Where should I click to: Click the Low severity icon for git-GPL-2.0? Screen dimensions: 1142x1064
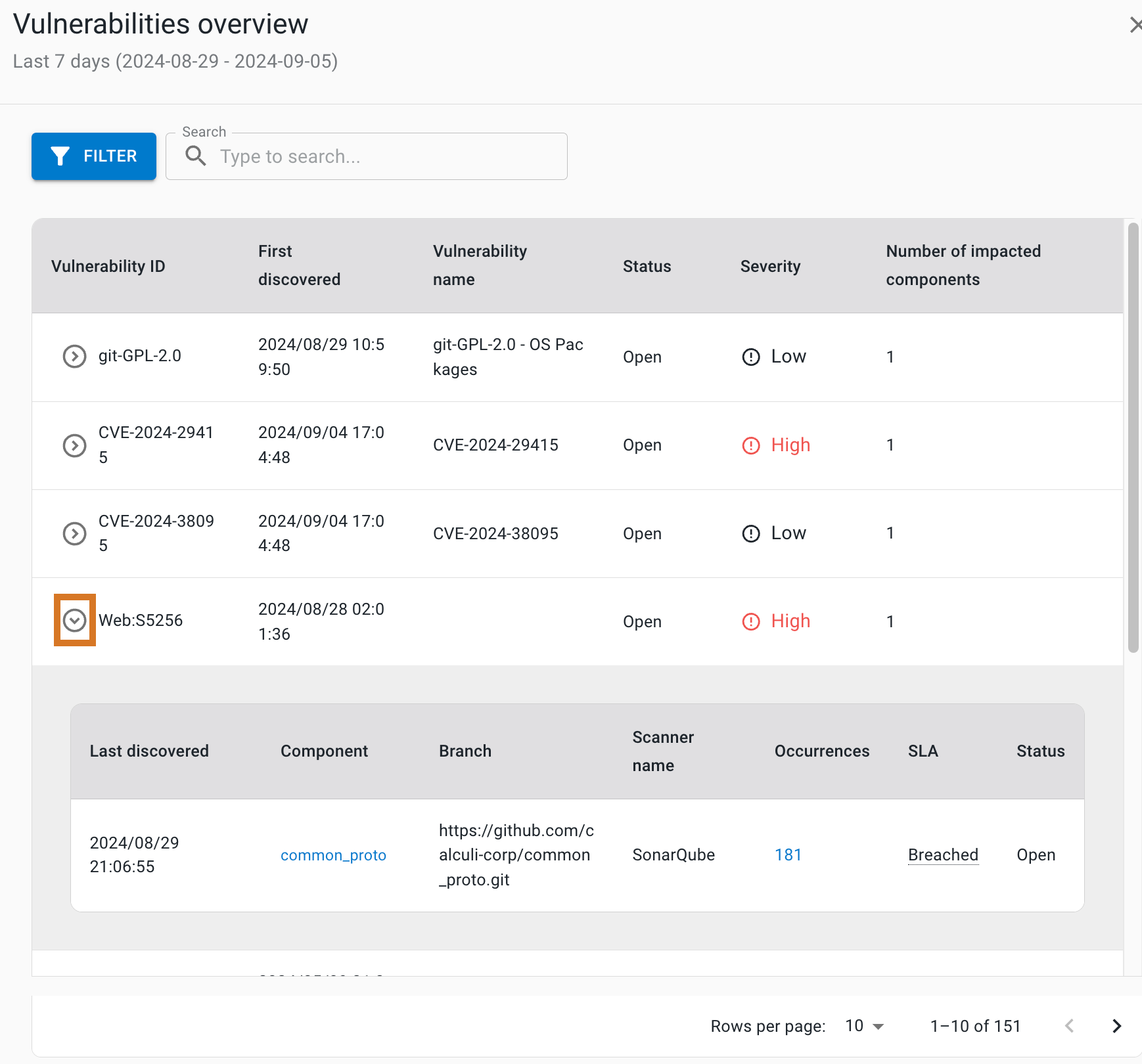pyautogui.click(x=750, y=357)
